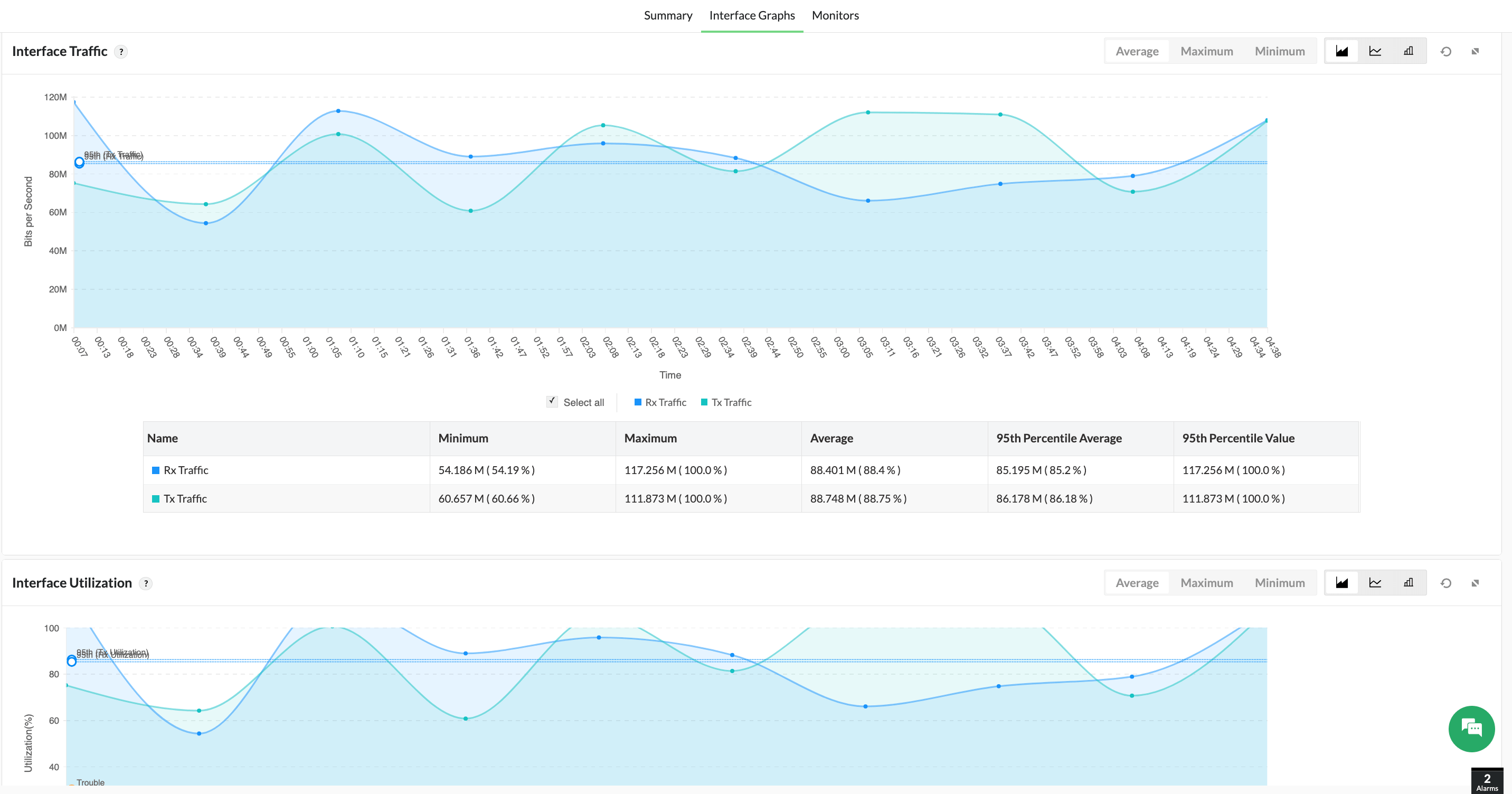This screenshot has height=794, width=1512.
Task: Refresh the Interface Utilization graph
Action: pos(1445,583)
